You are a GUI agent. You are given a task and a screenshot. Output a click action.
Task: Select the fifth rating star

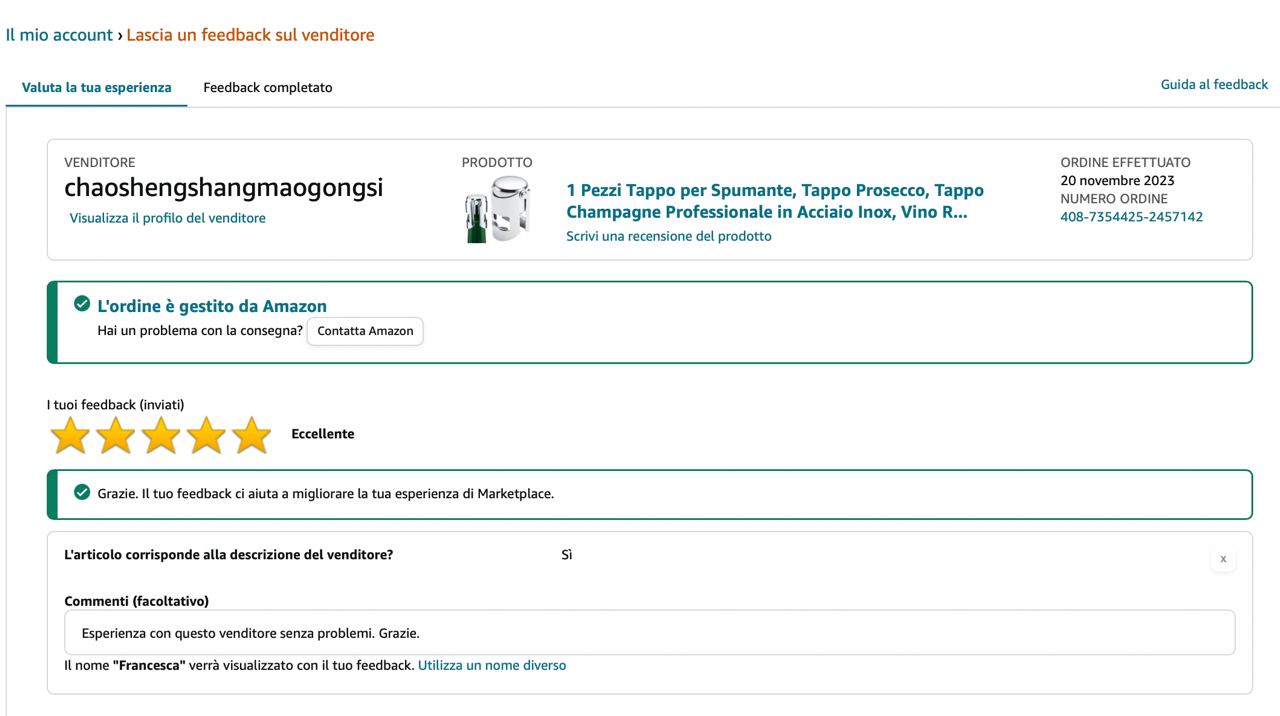[x=251, y=435]
